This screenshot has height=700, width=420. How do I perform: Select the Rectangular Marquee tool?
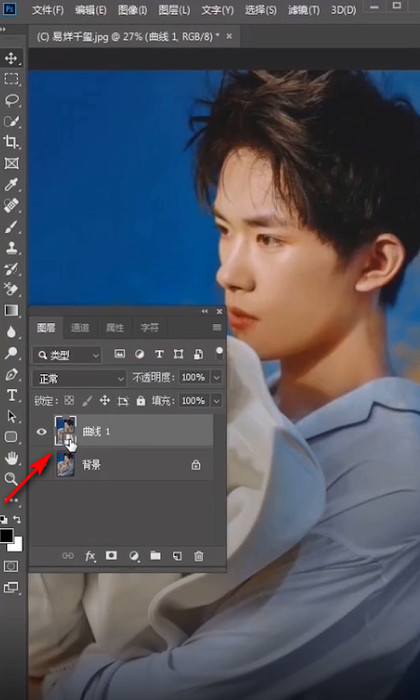point(11,79)
